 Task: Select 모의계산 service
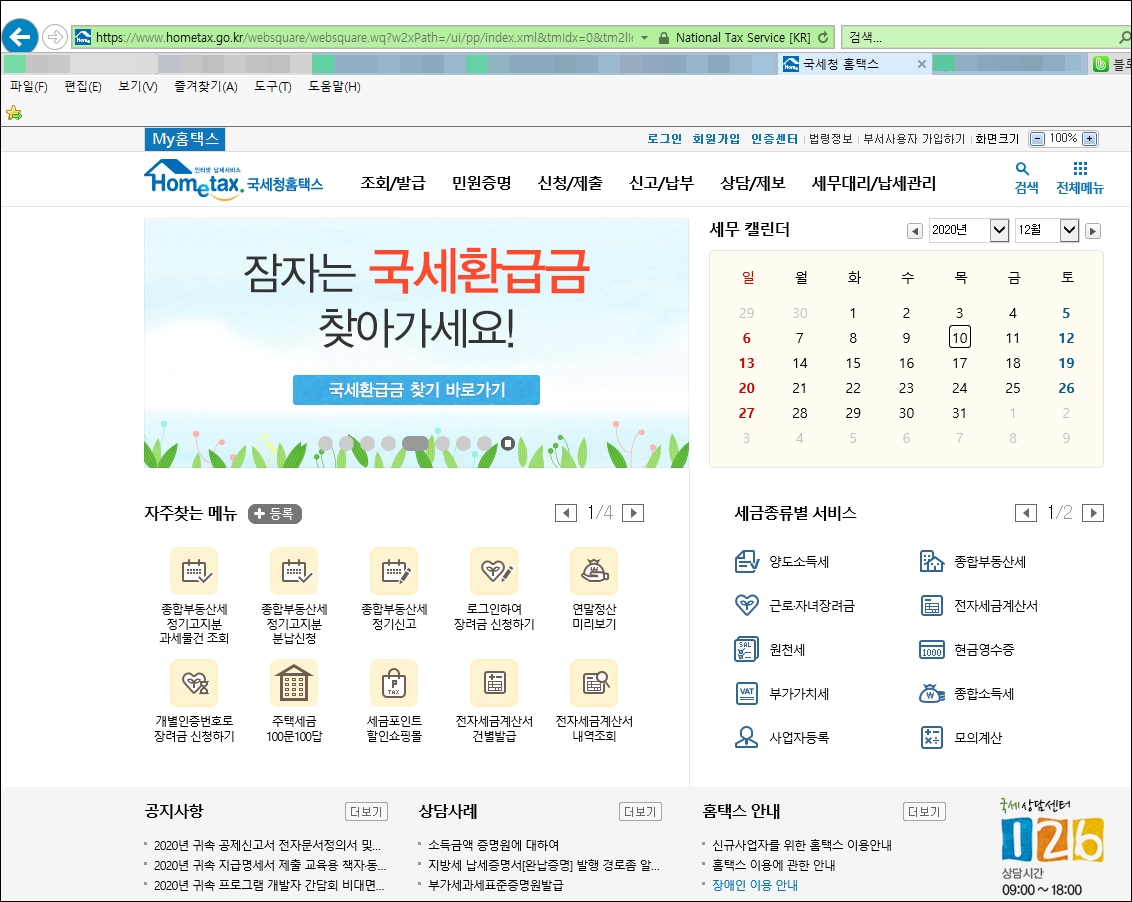click(x=961, y=737)
